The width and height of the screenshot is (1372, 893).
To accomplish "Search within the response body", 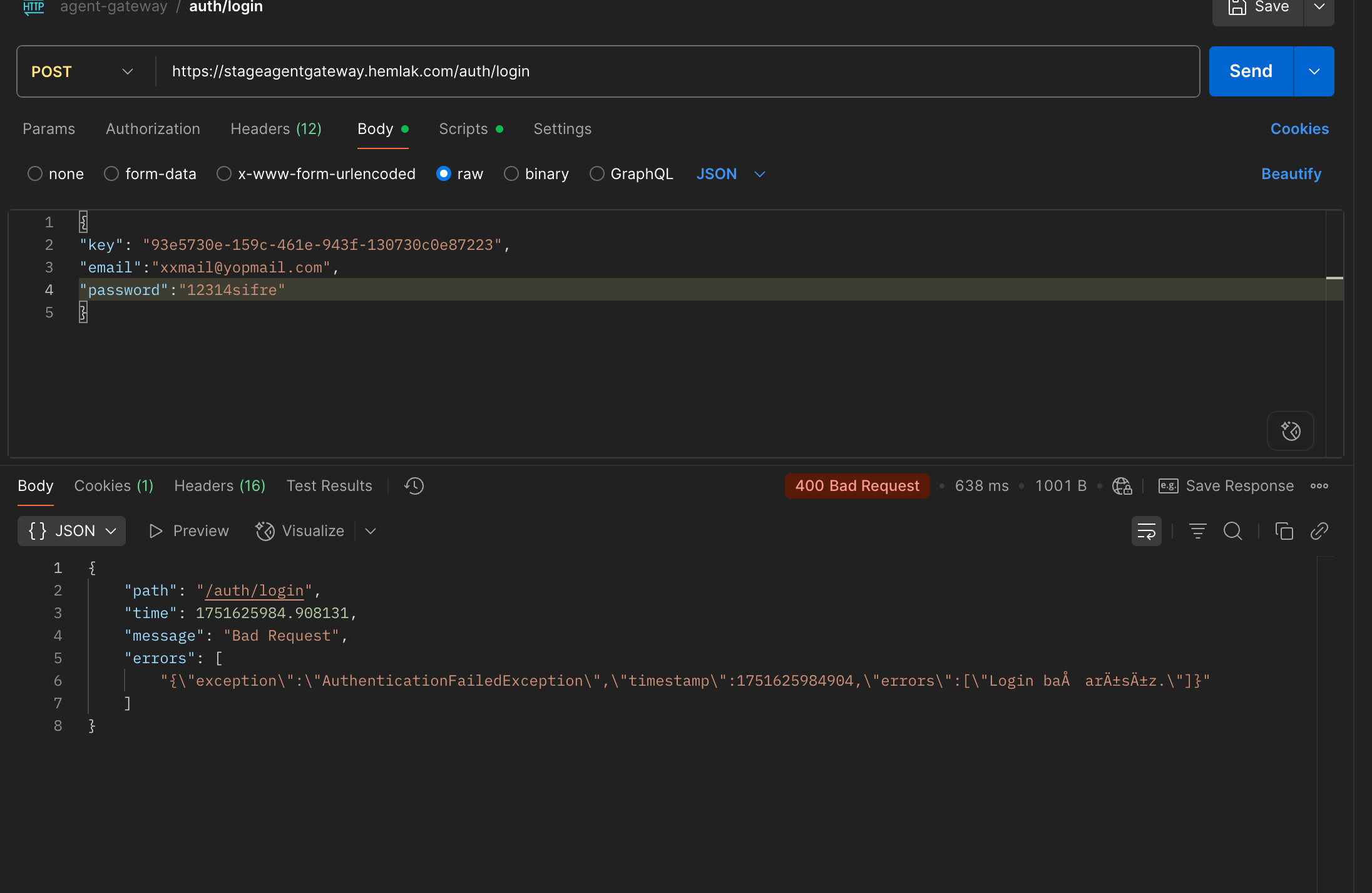I will (x=1232, y=531).
